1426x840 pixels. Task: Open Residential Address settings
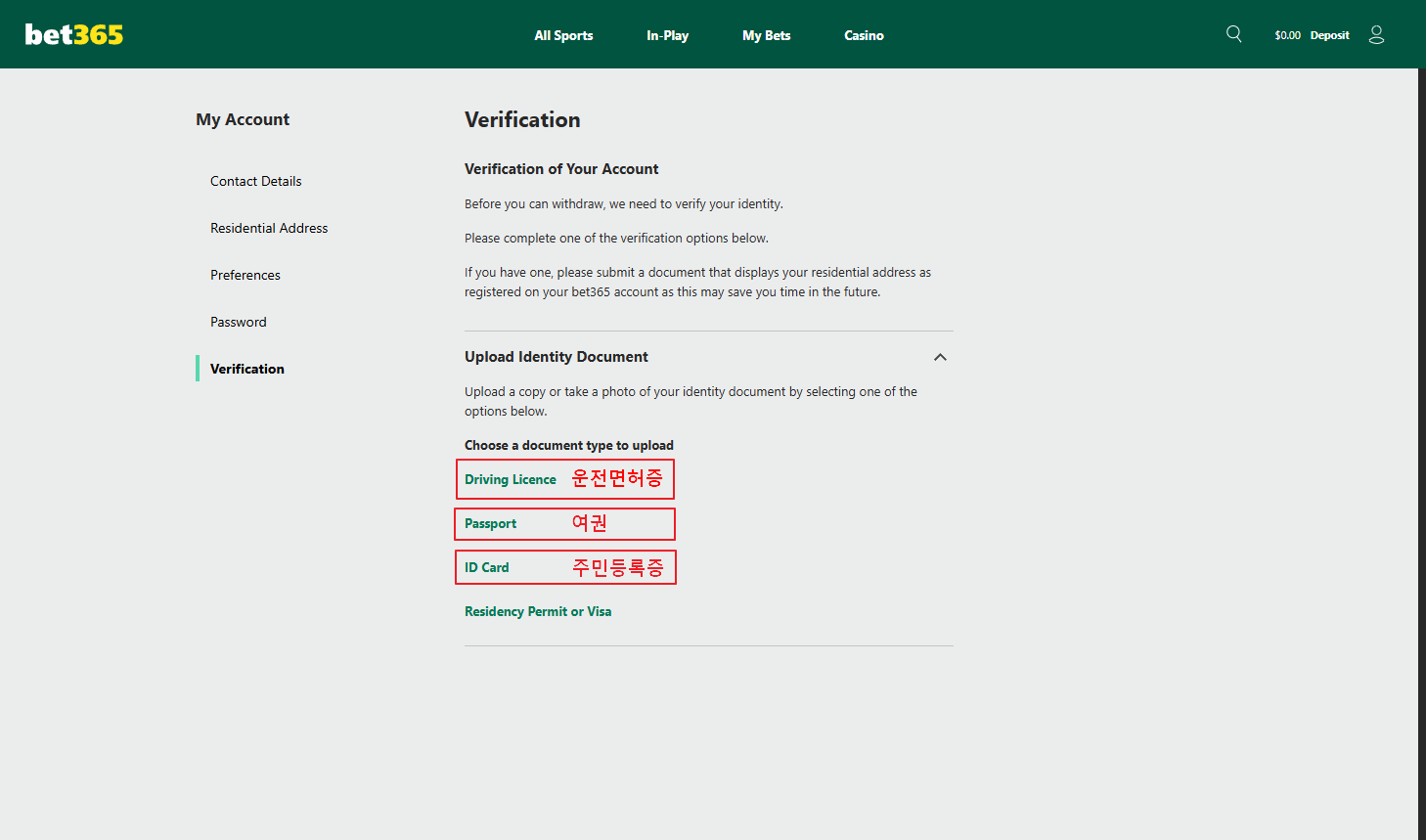tap(269, 228)
